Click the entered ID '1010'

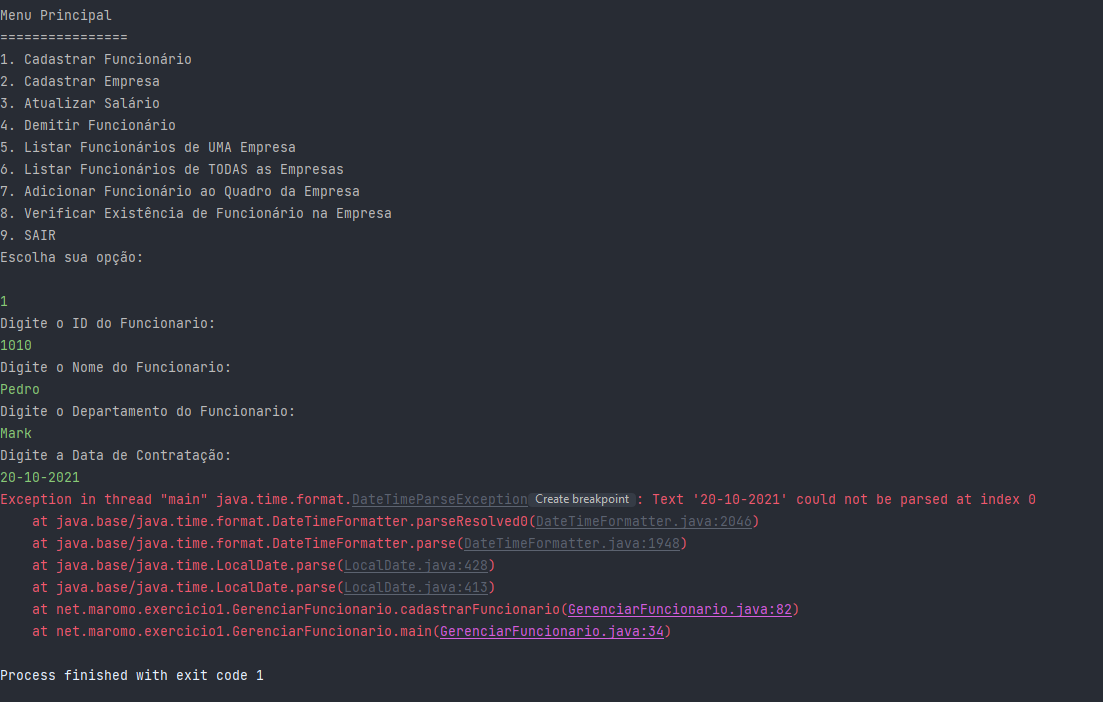[15, 345]
